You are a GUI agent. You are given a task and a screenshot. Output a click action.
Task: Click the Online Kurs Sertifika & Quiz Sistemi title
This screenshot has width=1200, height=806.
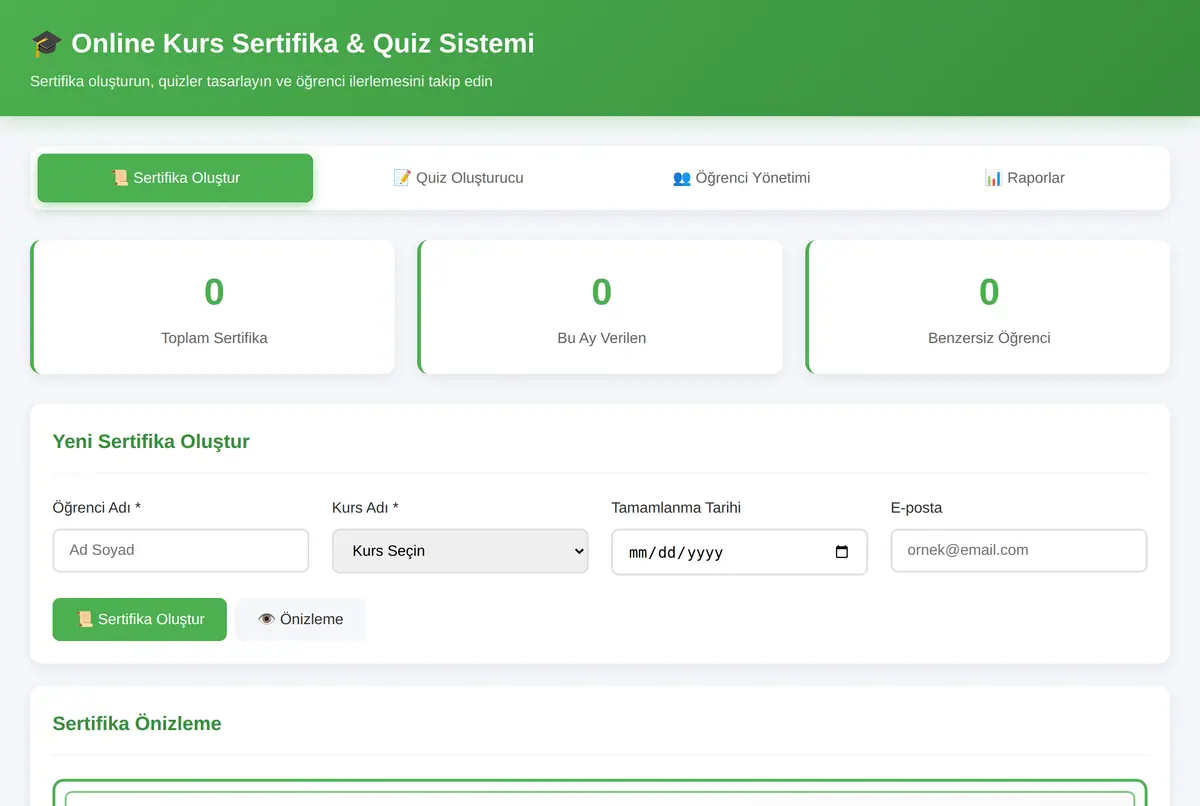[303, 44]
